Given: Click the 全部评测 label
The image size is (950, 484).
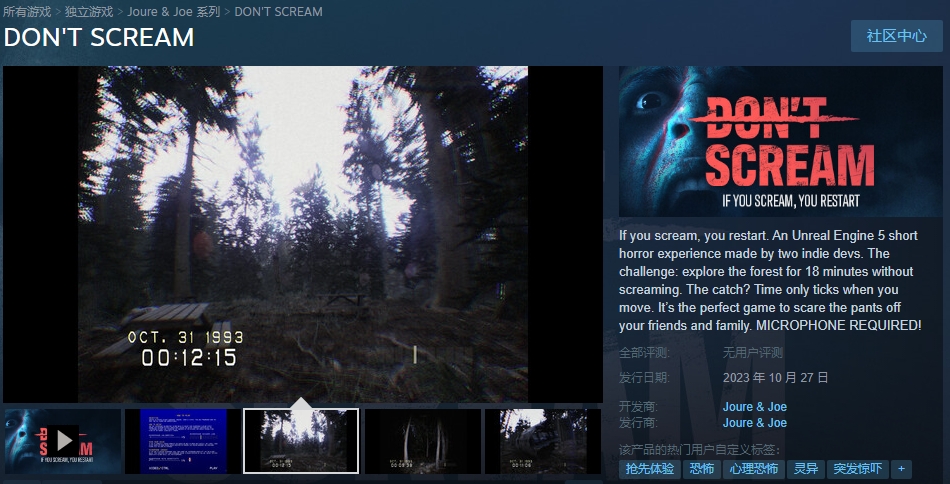Looking at the screenshot, I should (645, 353).
